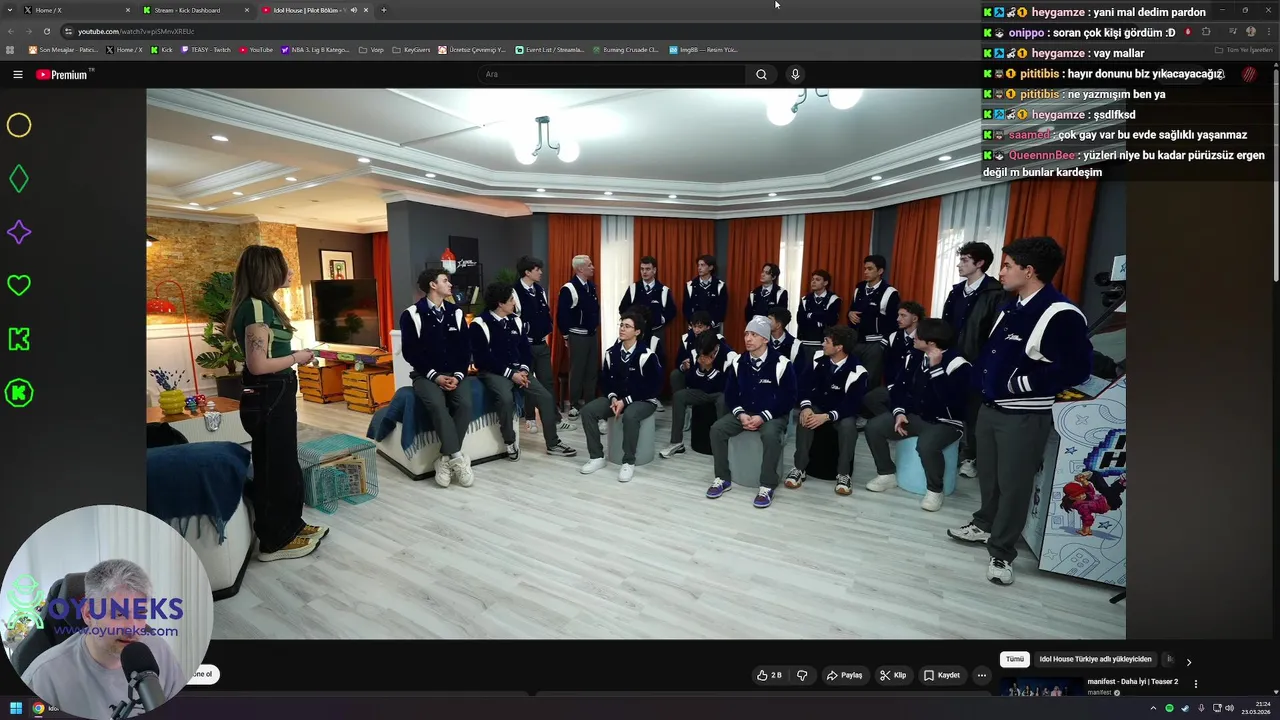The width and height of the screenshot is (1280, 720).
Task: Click the search magnifier button
Action: click(761, 74)
